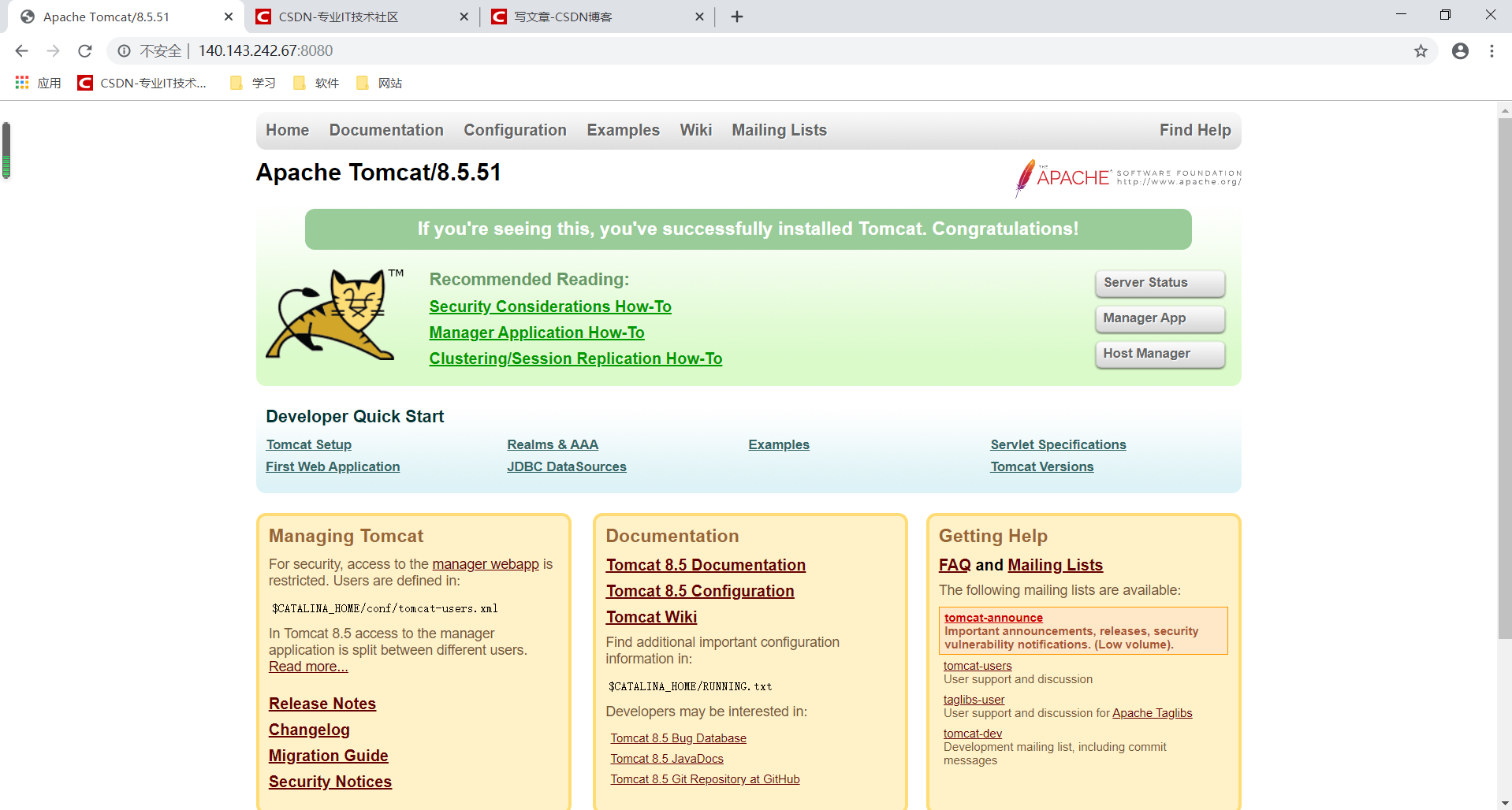1512x810 pixels.
Task: Open tomcat-users mailing list link
Action: pyautogui.click(x=978, y=666)
